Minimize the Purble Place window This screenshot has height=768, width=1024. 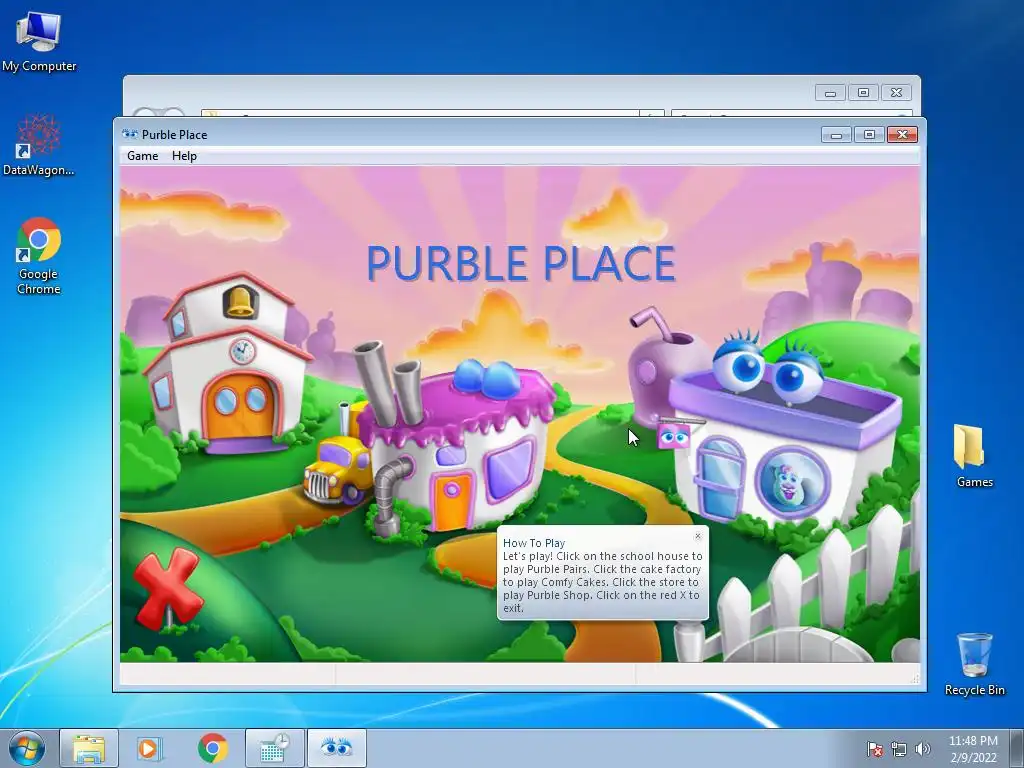837,135
